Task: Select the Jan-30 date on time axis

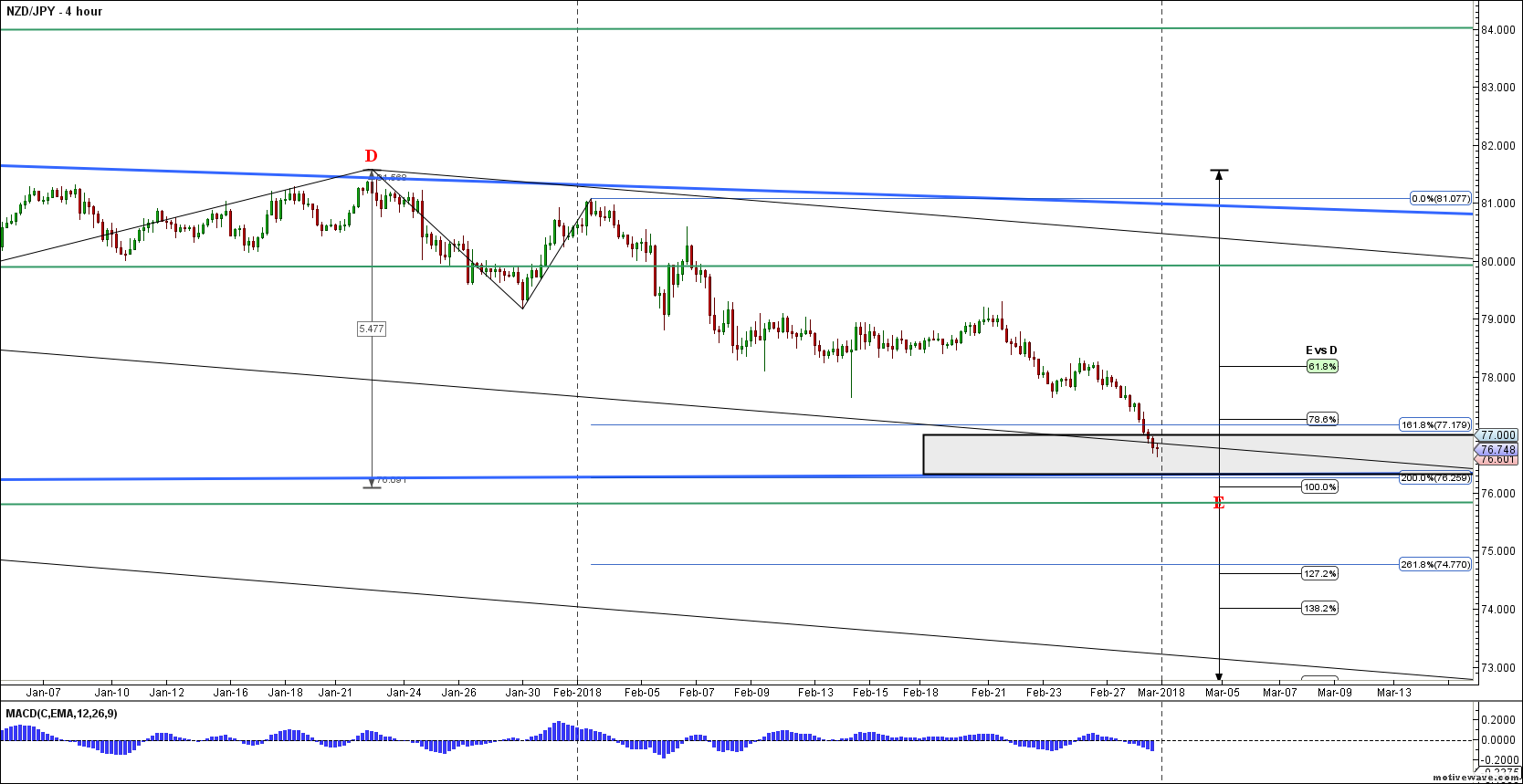Action: pyautogui.click(x=523, y=693)
